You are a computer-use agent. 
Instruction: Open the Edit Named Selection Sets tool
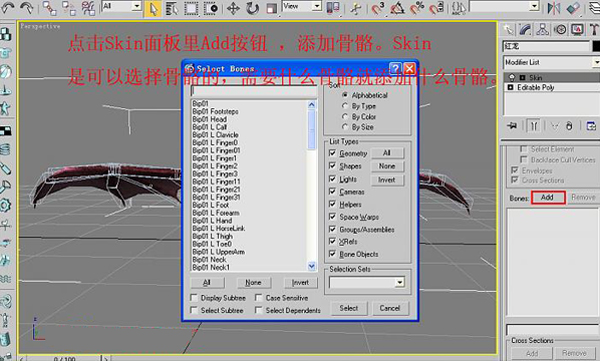(x=458, y=8)
